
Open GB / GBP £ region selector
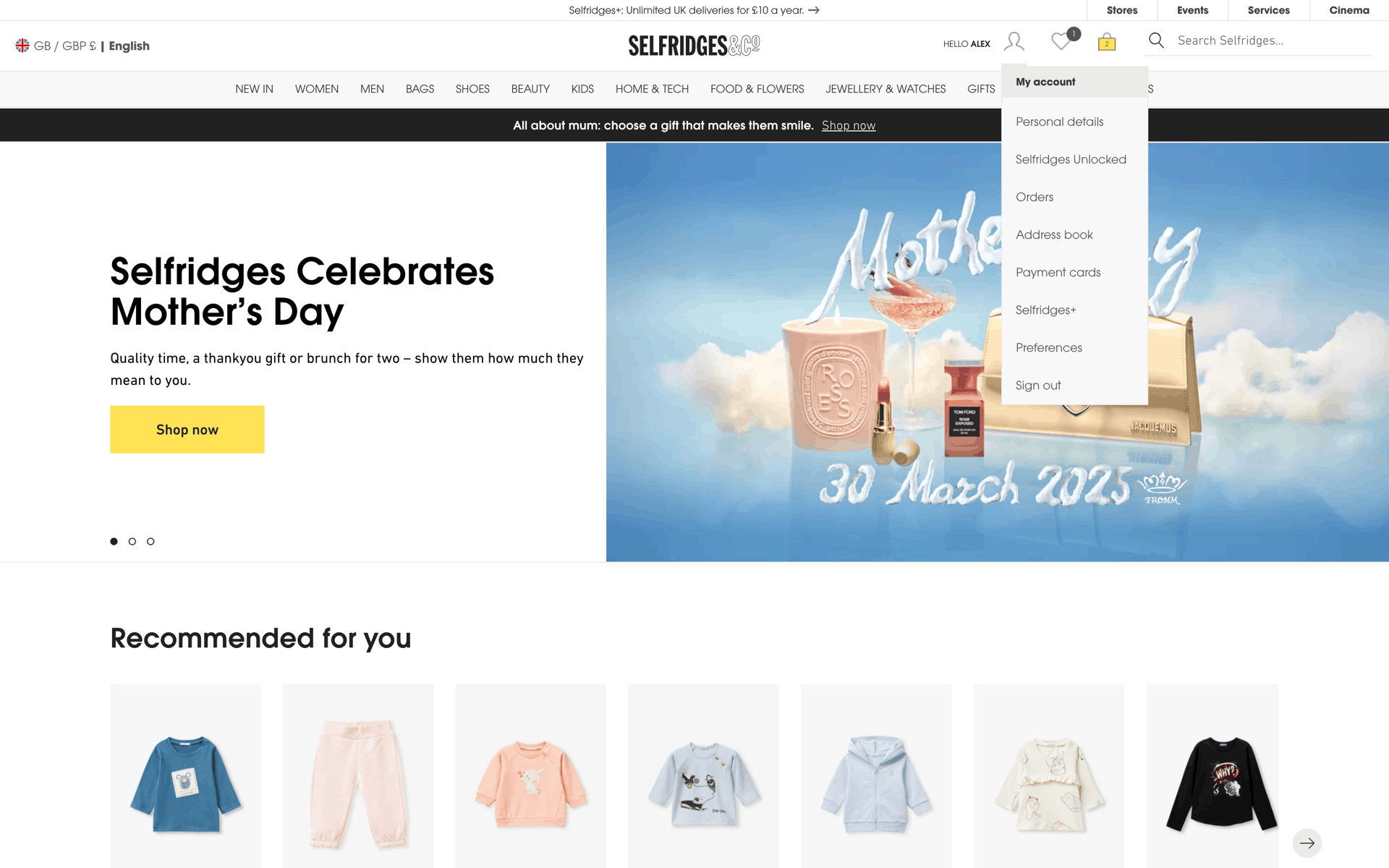coord(65,46)
